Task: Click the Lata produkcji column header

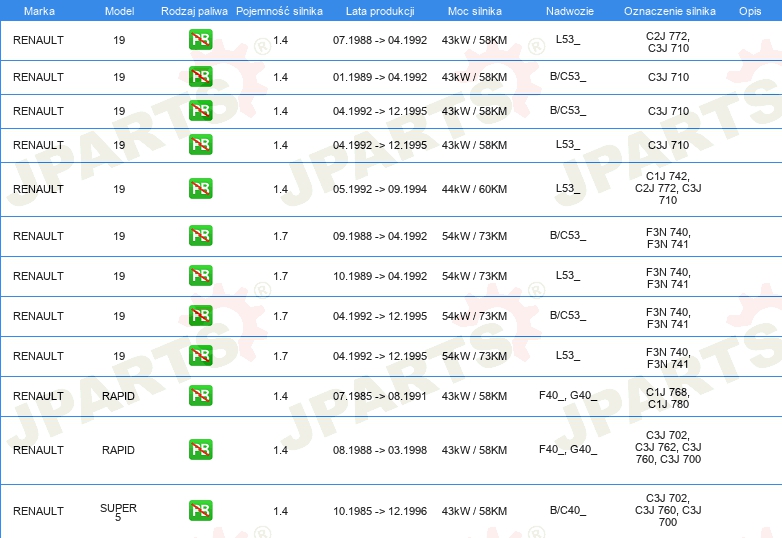Action: pyautogui.click(x=380, y=11)
